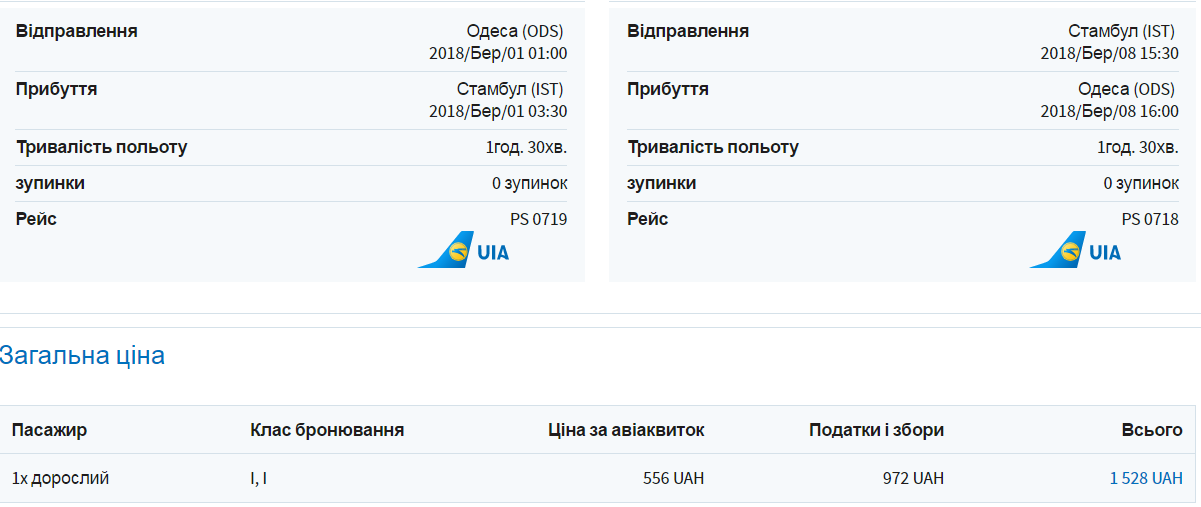Click the Стамбул (IST) arrival city in the left card
This screenshot has height=507, width=1201.
tap(511, 89)
